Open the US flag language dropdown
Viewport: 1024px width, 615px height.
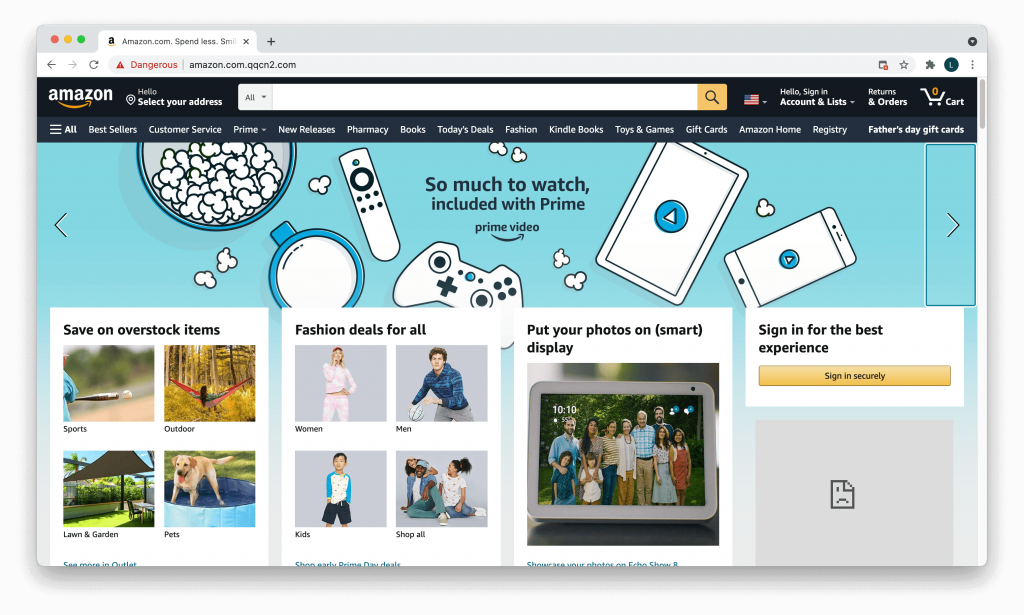[755, 100]
